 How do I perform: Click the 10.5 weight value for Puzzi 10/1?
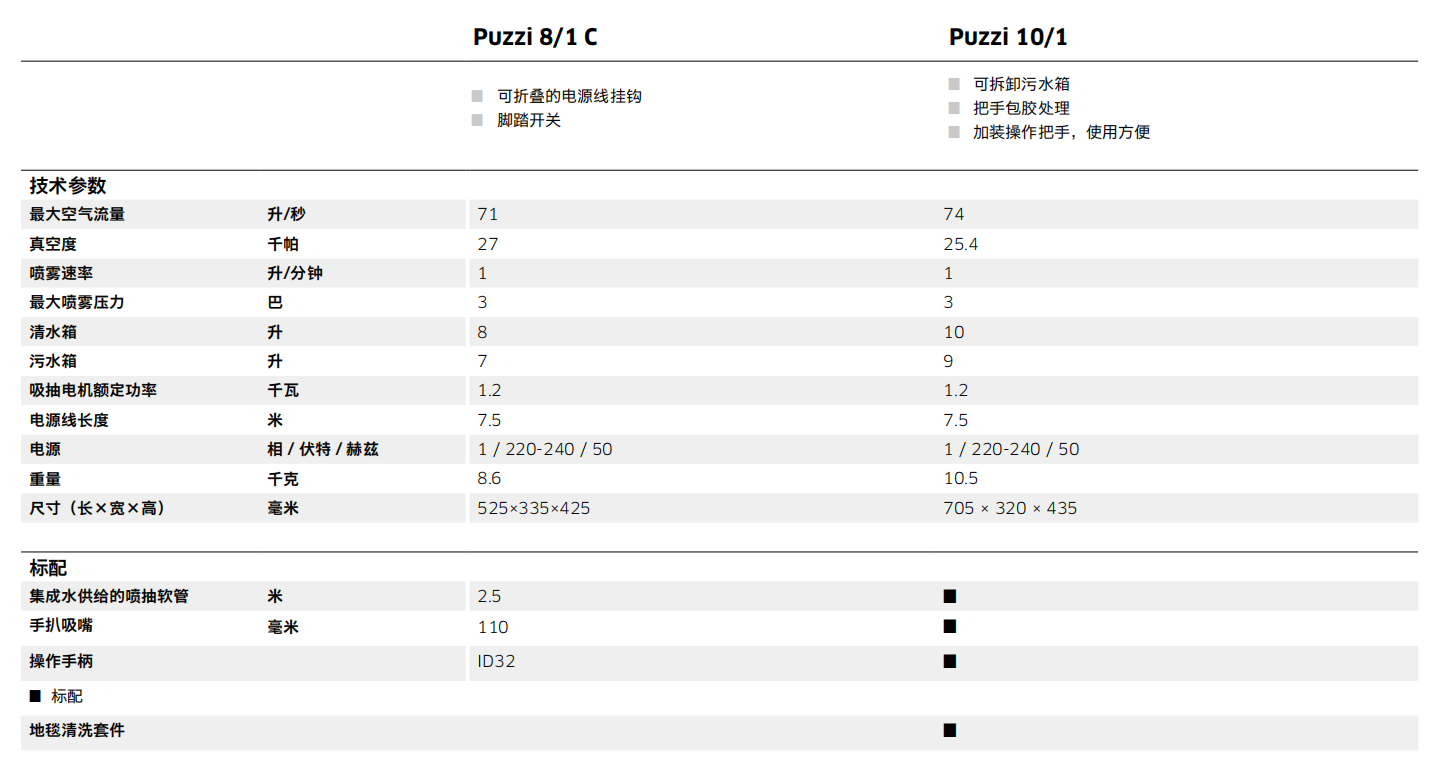tap(961, 479)
